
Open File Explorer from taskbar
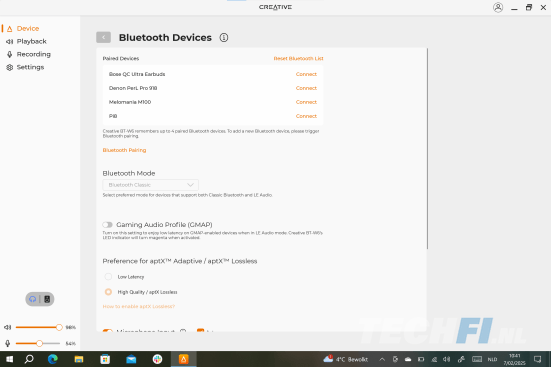(x=79, y=359)
